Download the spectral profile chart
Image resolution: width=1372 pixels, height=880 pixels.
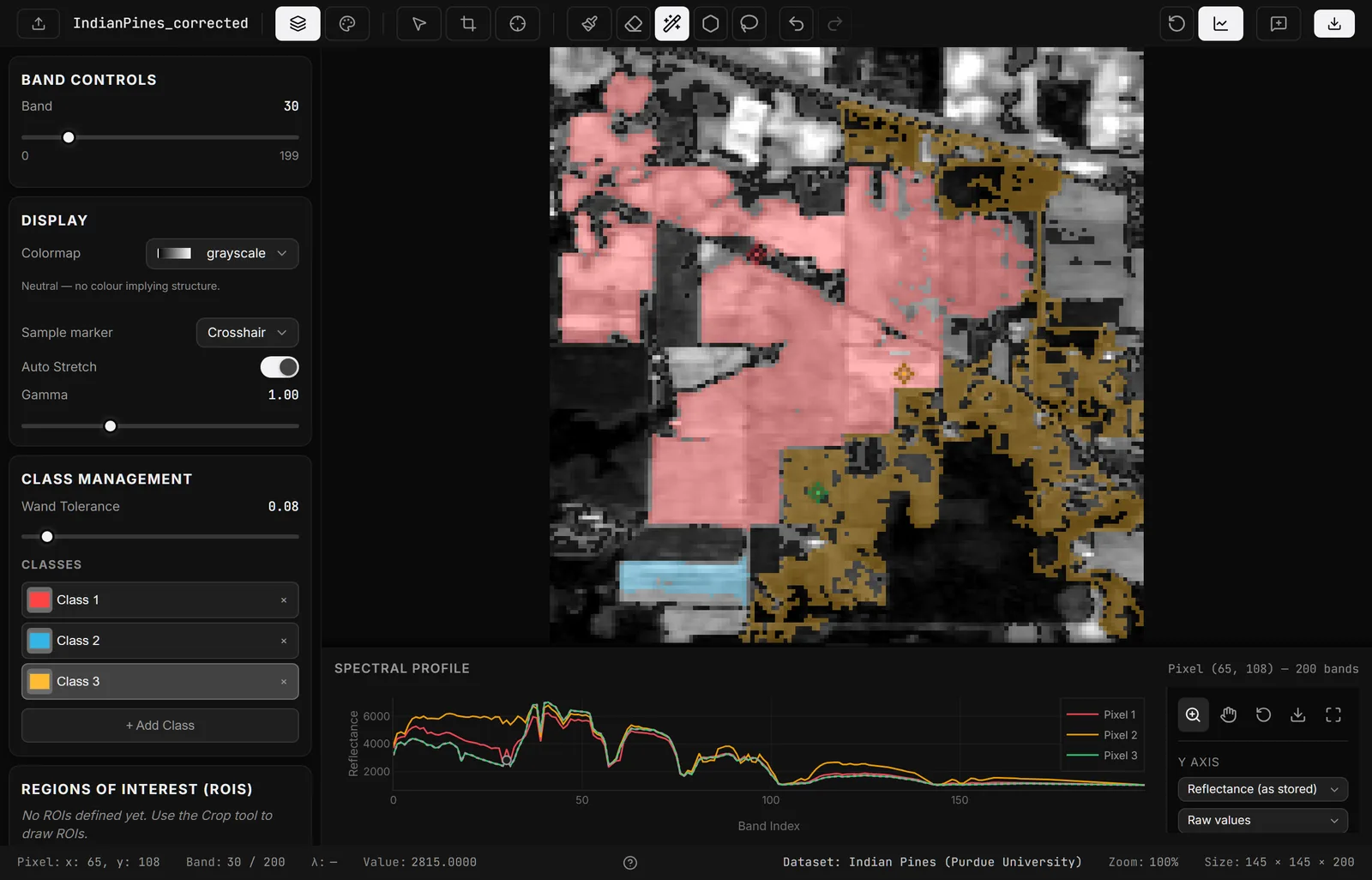[1298, 715]
